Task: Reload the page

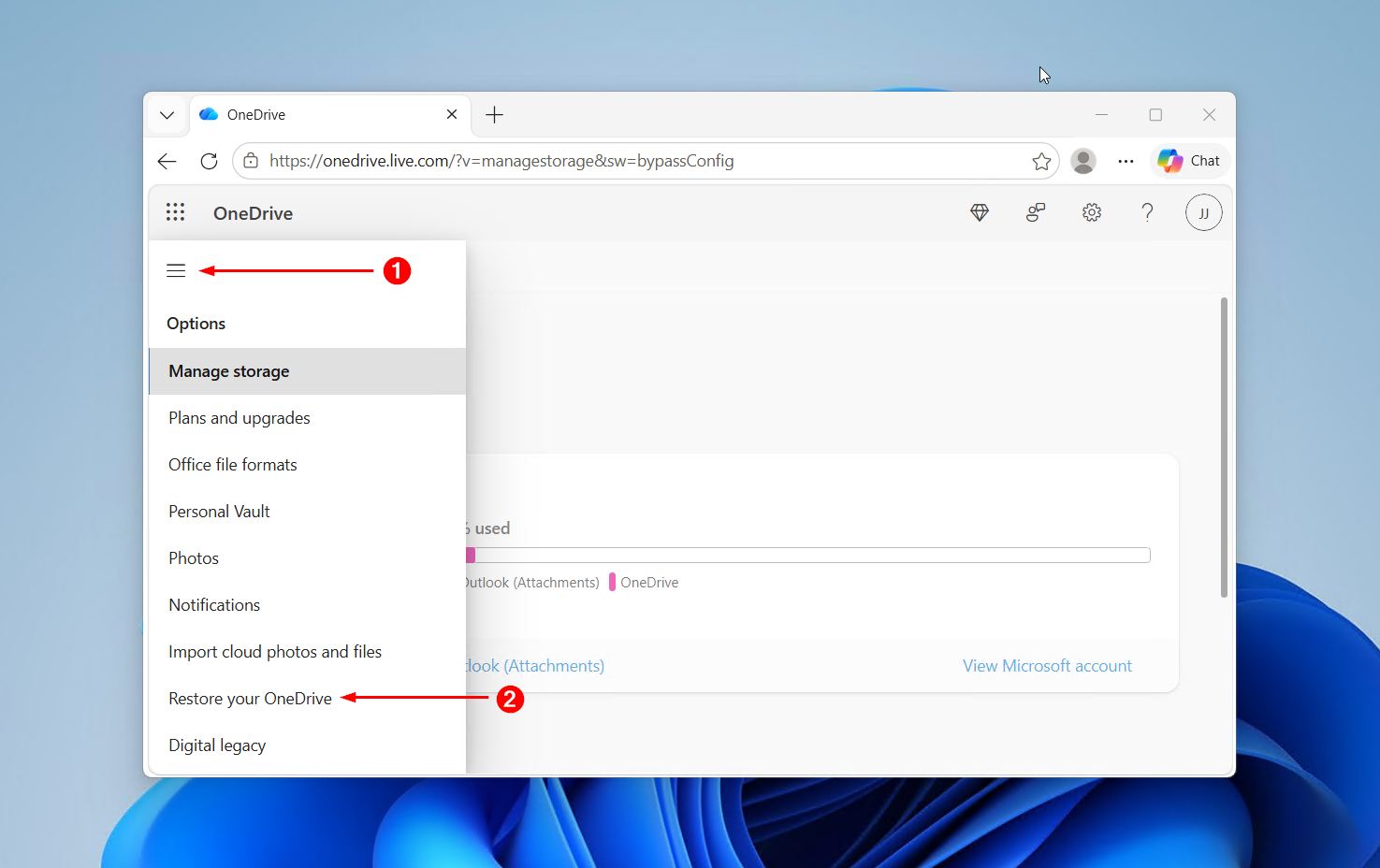Action: pyautogui.click(x=209, y=161)
